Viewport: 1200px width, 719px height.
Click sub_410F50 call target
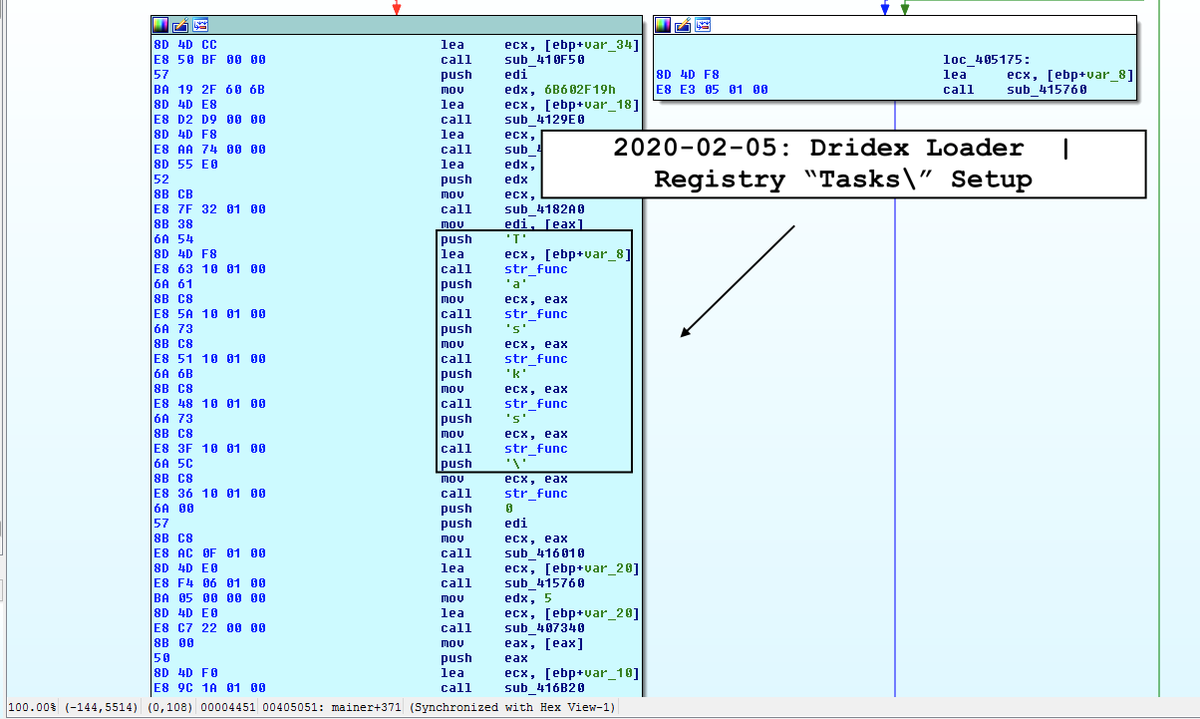545,60
